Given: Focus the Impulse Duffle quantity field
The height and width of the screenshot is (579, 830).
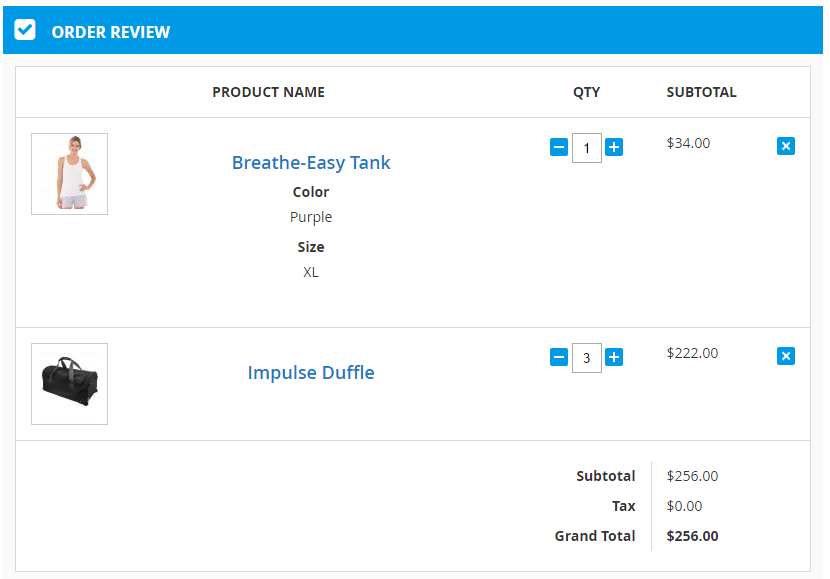Looking at the screenshot, I should (587, 358).
